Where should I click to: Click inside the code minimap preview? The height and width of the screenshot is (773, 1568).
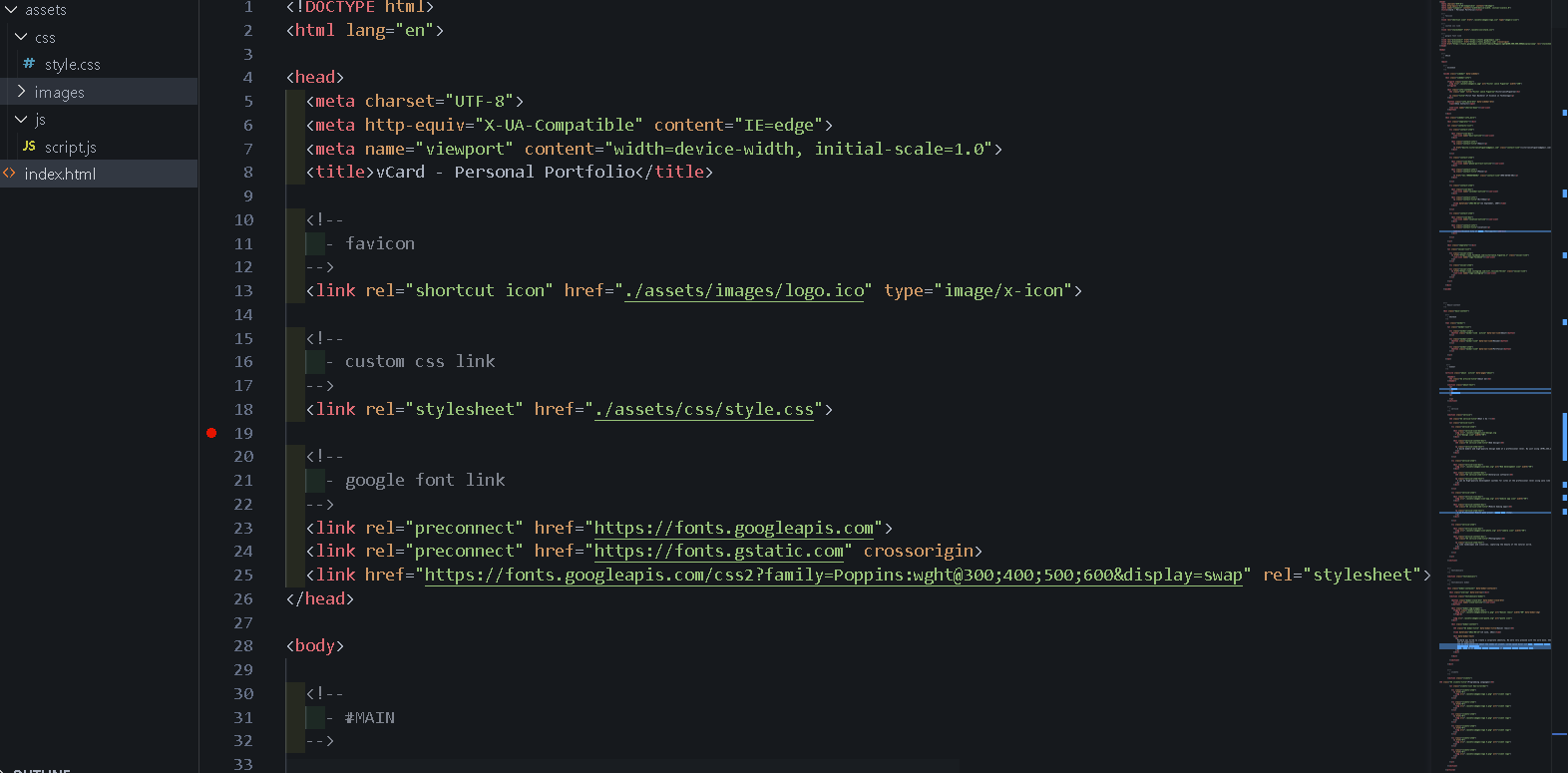1493,299
